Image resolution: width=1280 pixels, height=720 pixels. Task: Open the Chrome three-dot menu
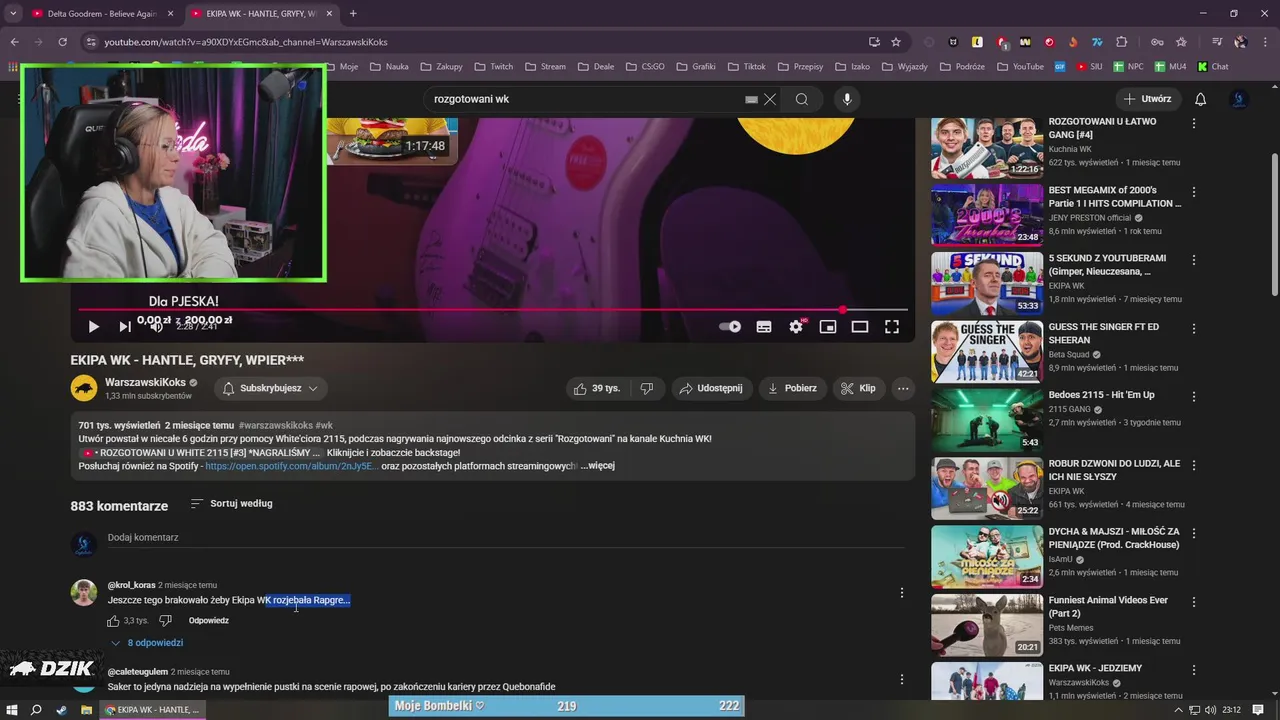(1267, 42)
